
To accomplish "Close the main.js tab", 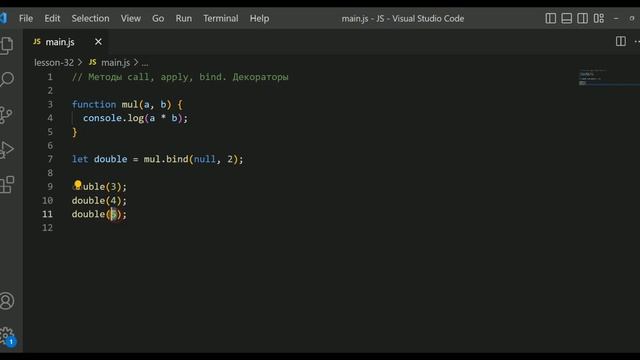I will pyautogui.click(x=98, y=42).
